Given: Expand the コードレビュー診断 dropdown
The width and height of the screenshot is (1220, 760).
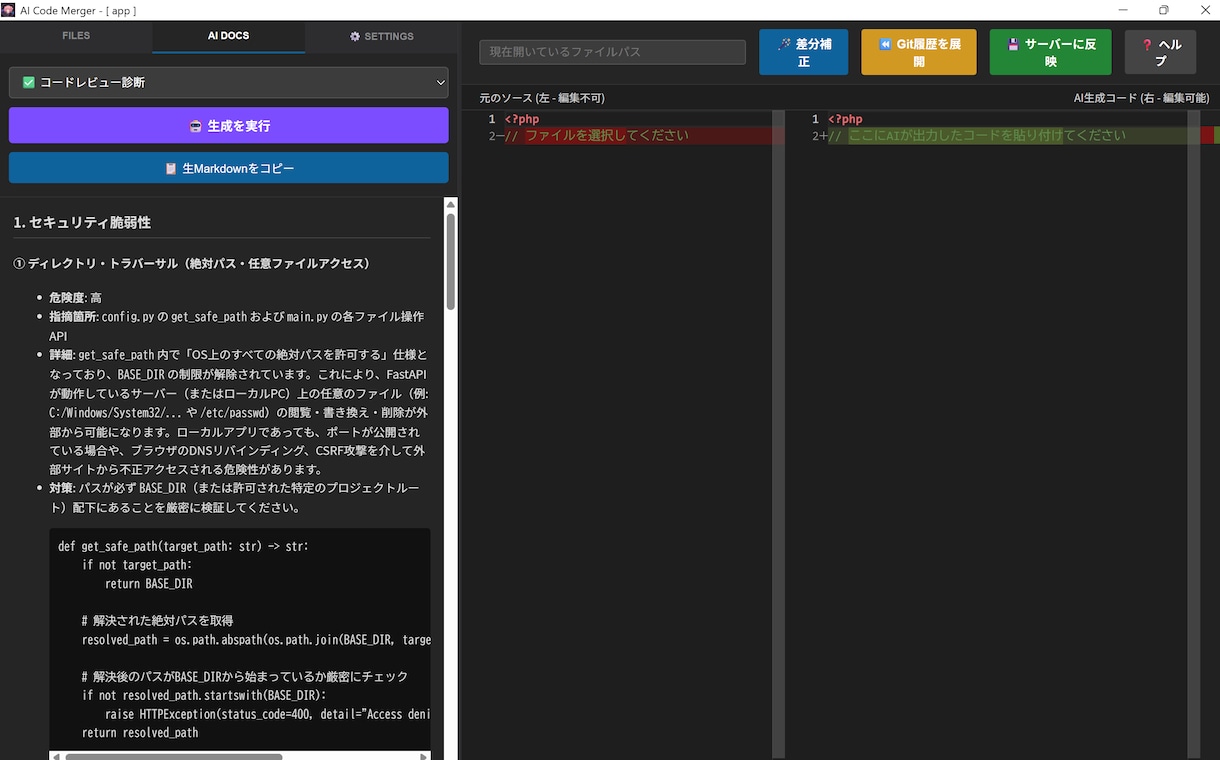Looking at the screenshot, I should point(228,82).
